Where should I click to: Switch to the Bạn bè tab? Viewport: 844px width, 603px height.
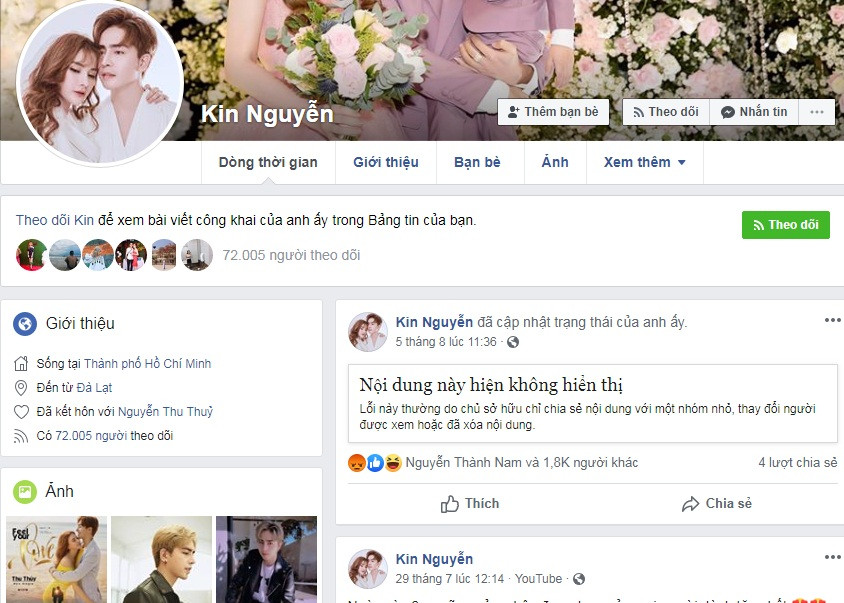point(479,161)
